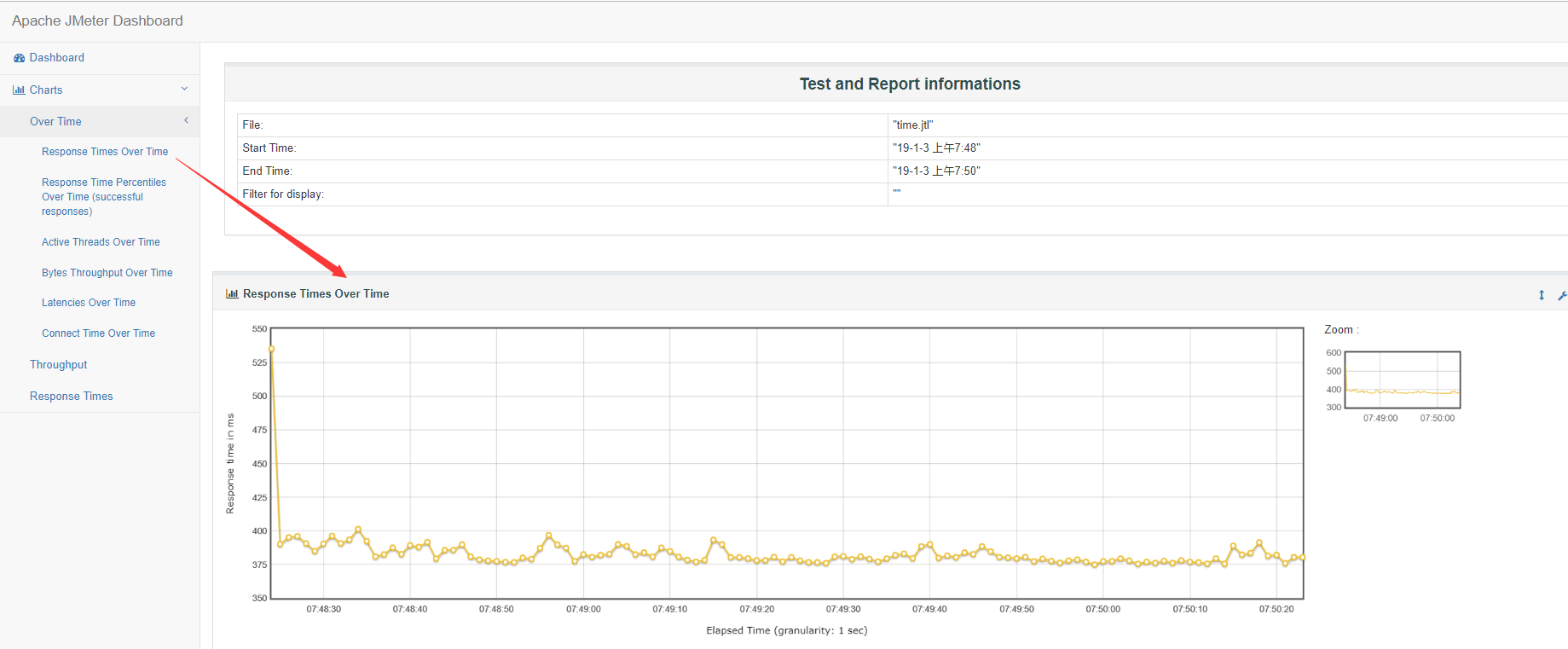Click the "Elapsed Time (granularity: 1 sec)" axis label
The height and width of the screenshot is (649, 1568).
[x=786, y=631]
